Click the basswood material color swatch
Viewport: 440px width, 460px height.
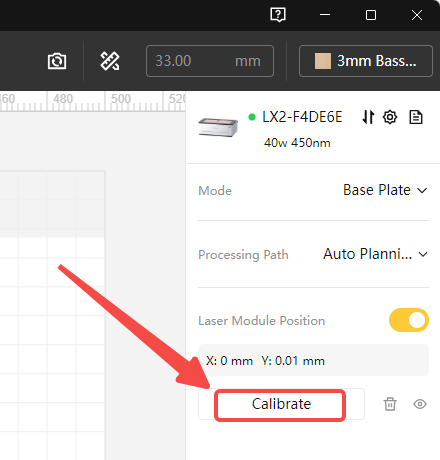[323, 61]
